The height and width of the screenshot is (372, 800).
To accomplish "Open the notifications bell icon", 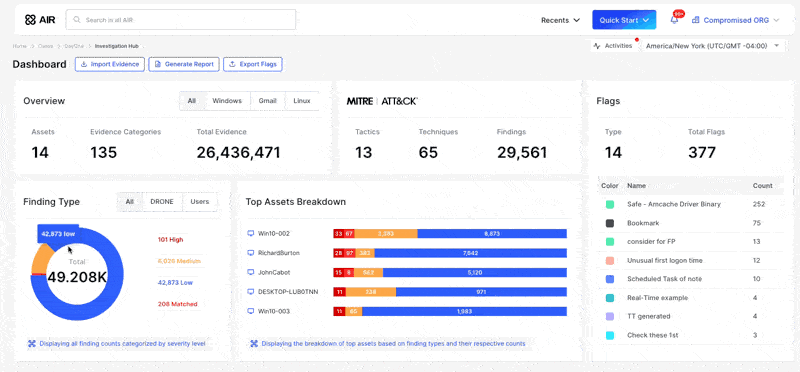I will (674, 20).
